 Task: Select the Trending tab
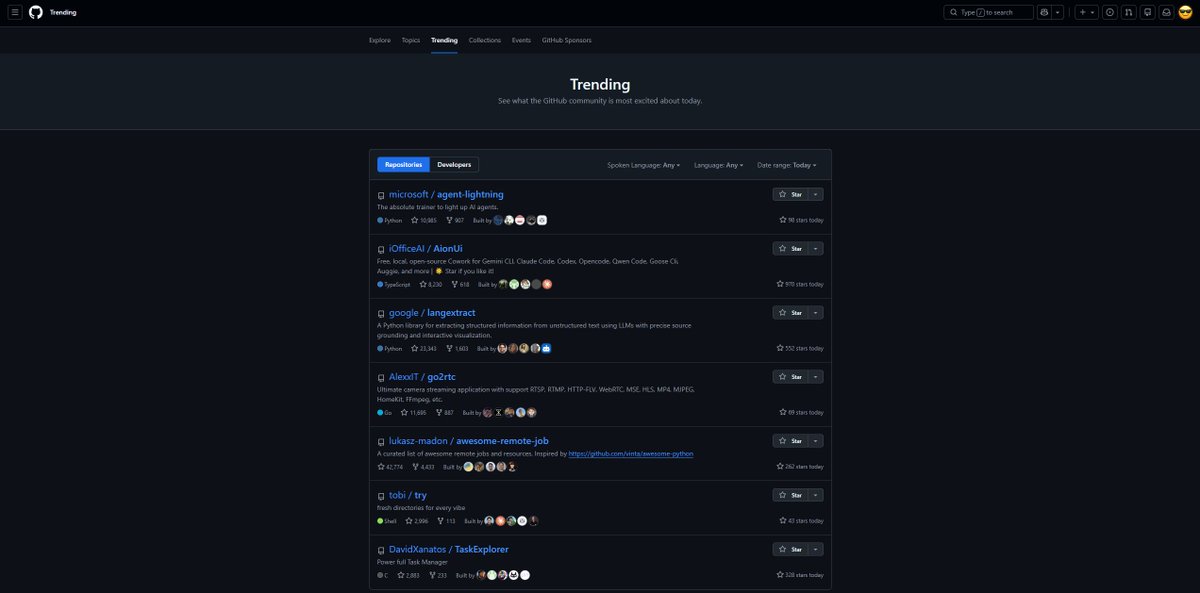(444, 40)
